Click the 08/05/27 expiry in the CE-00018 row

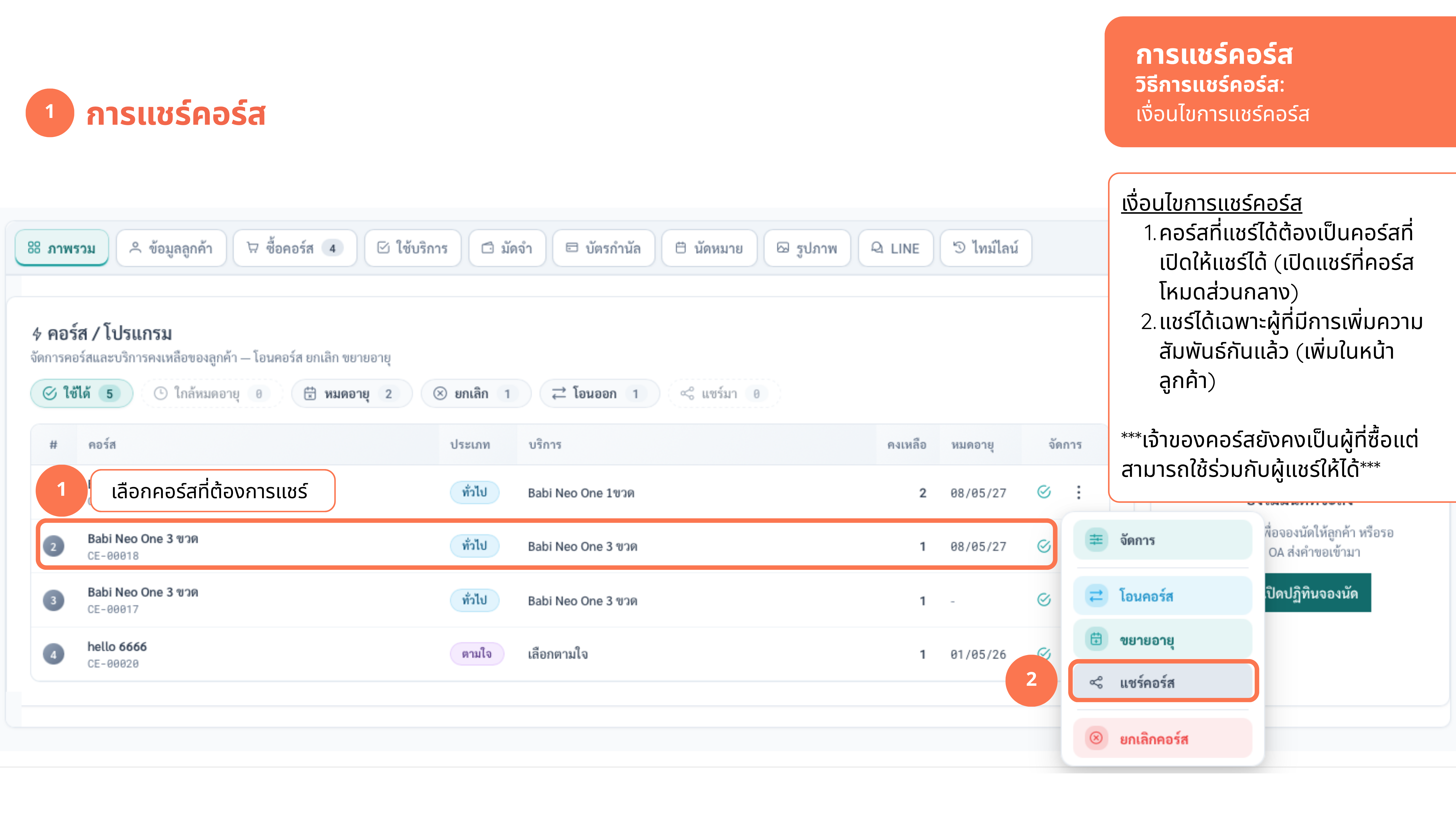(x=978, y=546)
